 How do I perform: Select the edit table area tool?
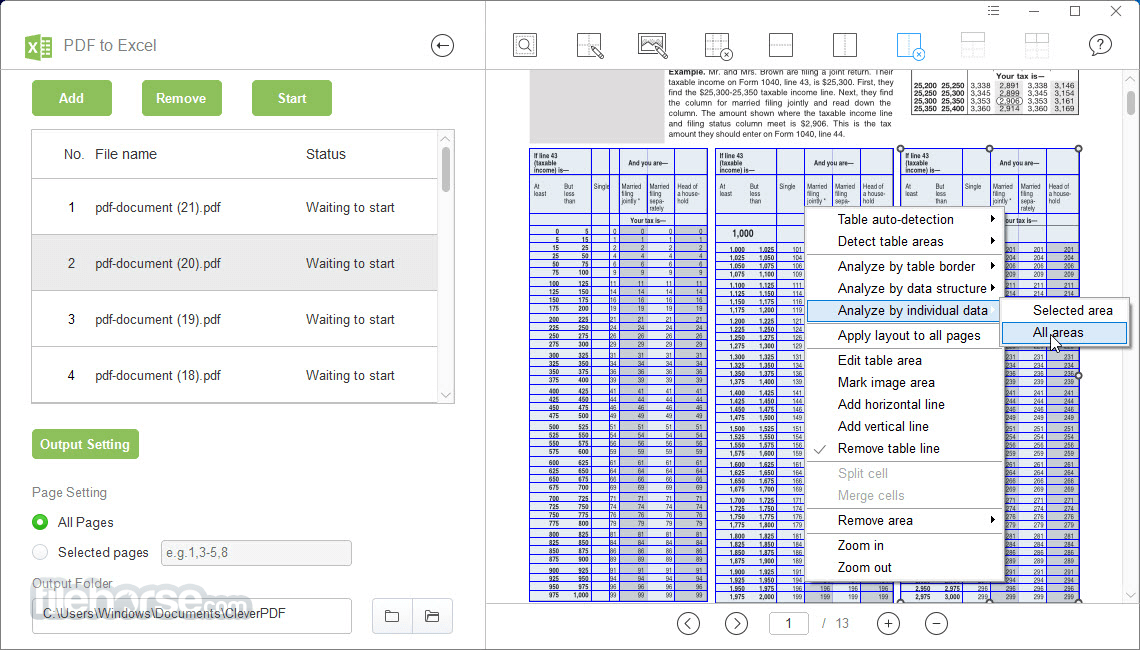(590, 45)
